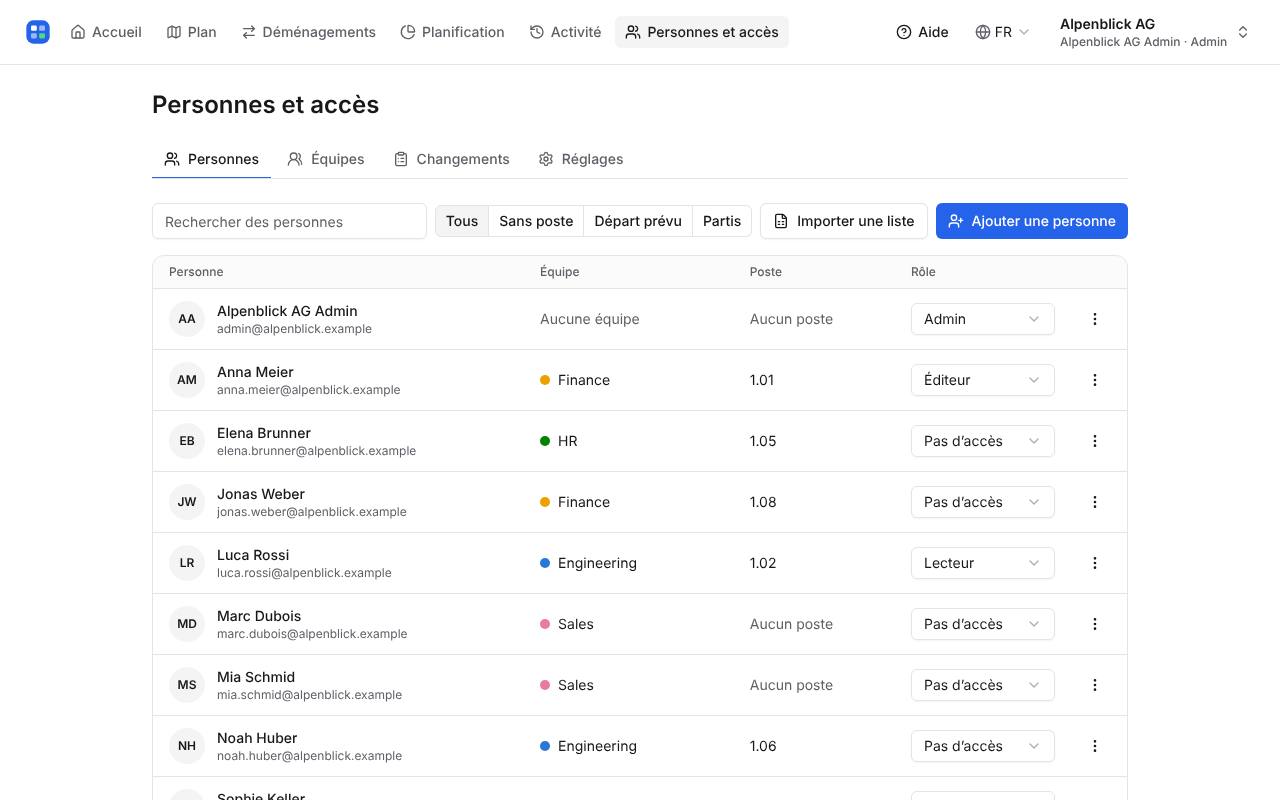Open the Activité section

(x=565, y=32)
